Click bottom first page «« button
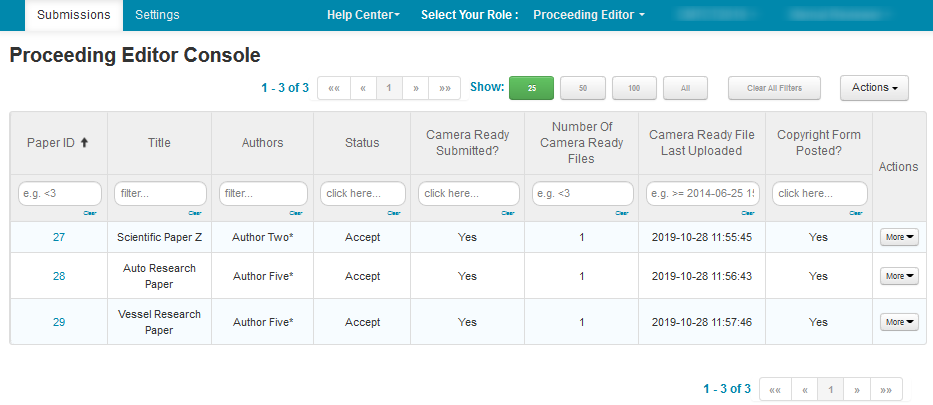Screen dimensions: 933x405 (x=775, y=389)
